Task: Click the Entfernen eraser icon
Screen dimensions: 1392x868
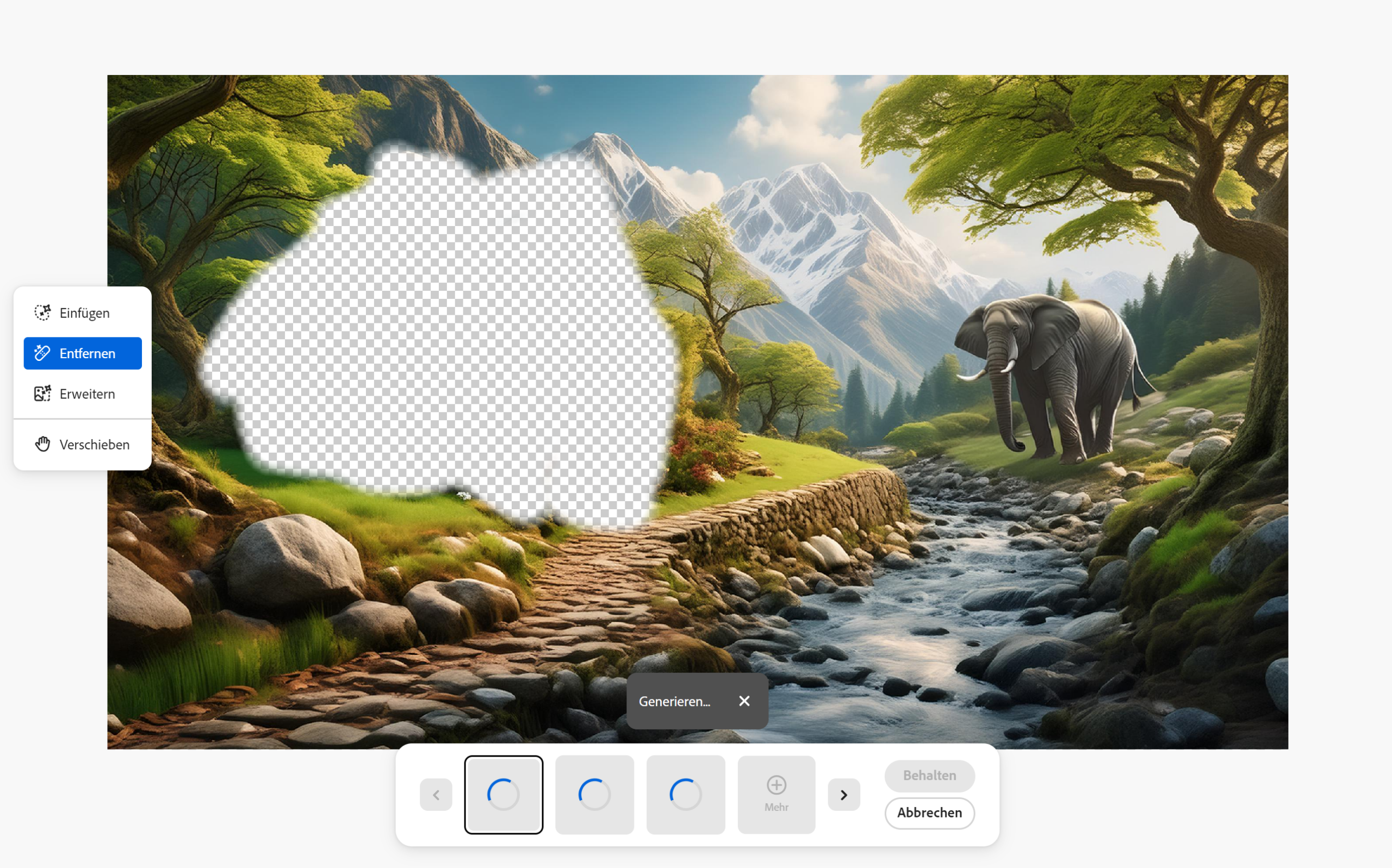Action: click(42, 353)
